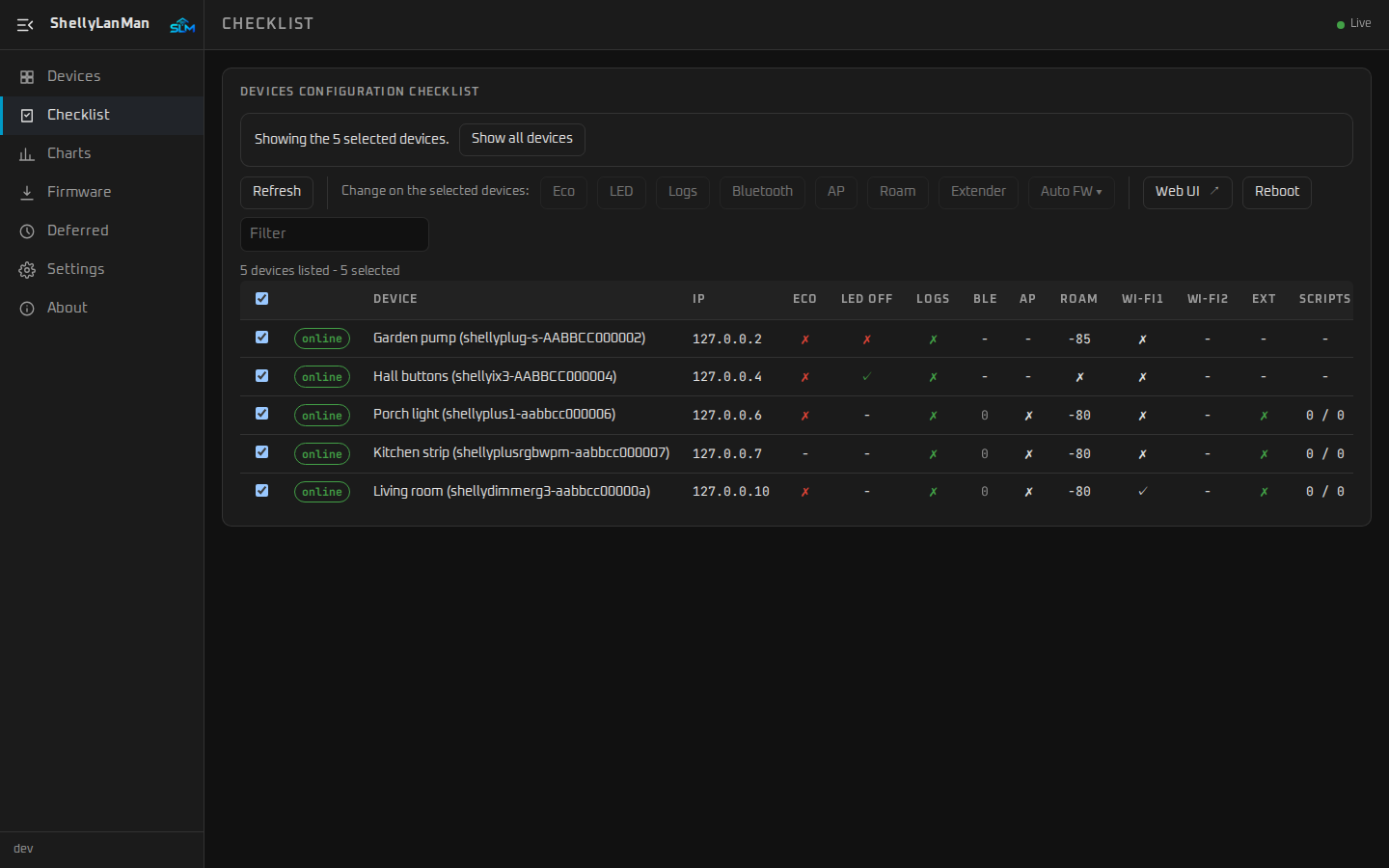Click the Extender change button
The image size is (1389, 868).
point(978,192)
